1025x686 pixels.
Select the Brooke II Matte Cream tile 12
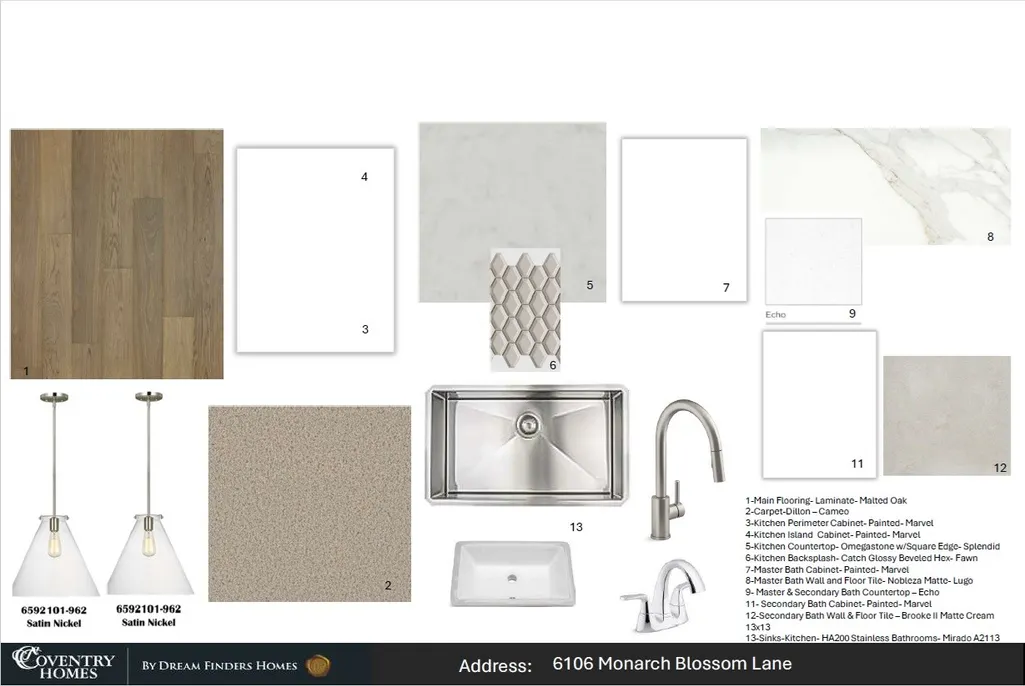[x=947, y=416]
